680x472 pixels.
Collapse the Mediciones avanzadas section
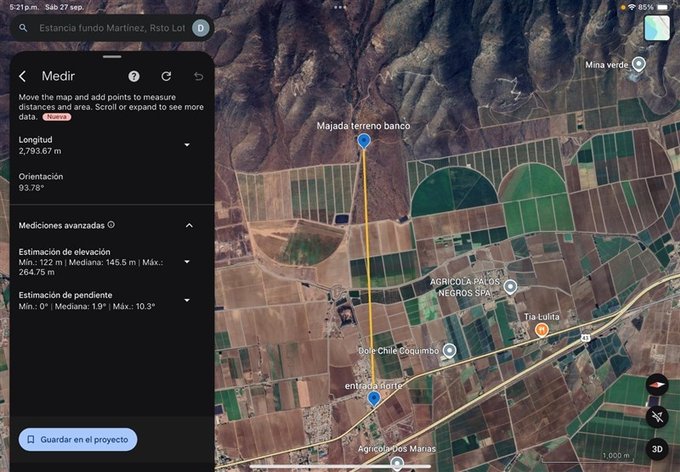(189, 225)
